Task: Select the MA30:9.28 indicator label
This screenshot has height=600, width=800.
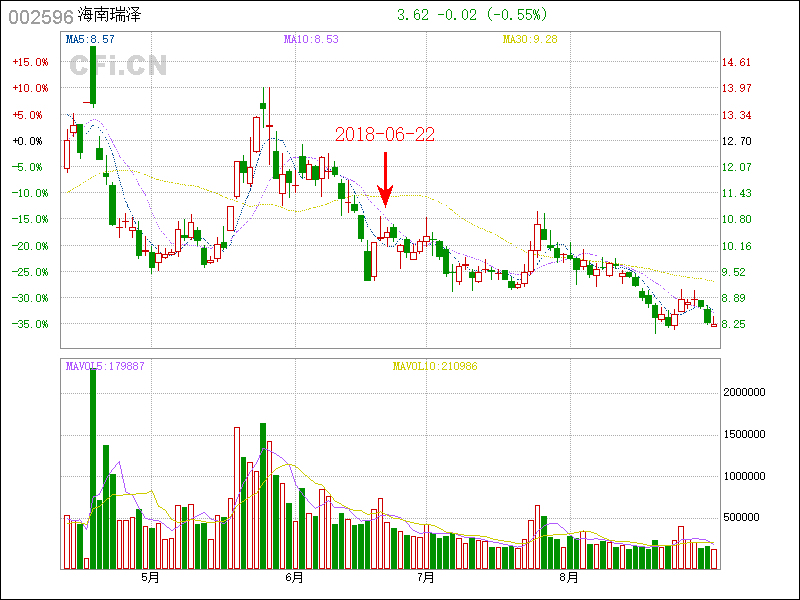Action: (x=530, y=39)
